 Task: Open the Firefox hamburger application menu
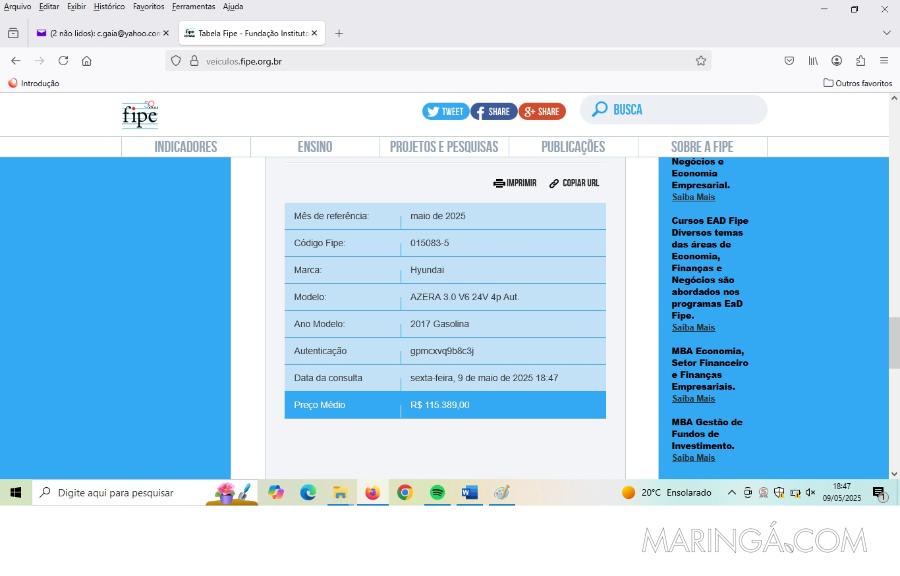point(884,61)
